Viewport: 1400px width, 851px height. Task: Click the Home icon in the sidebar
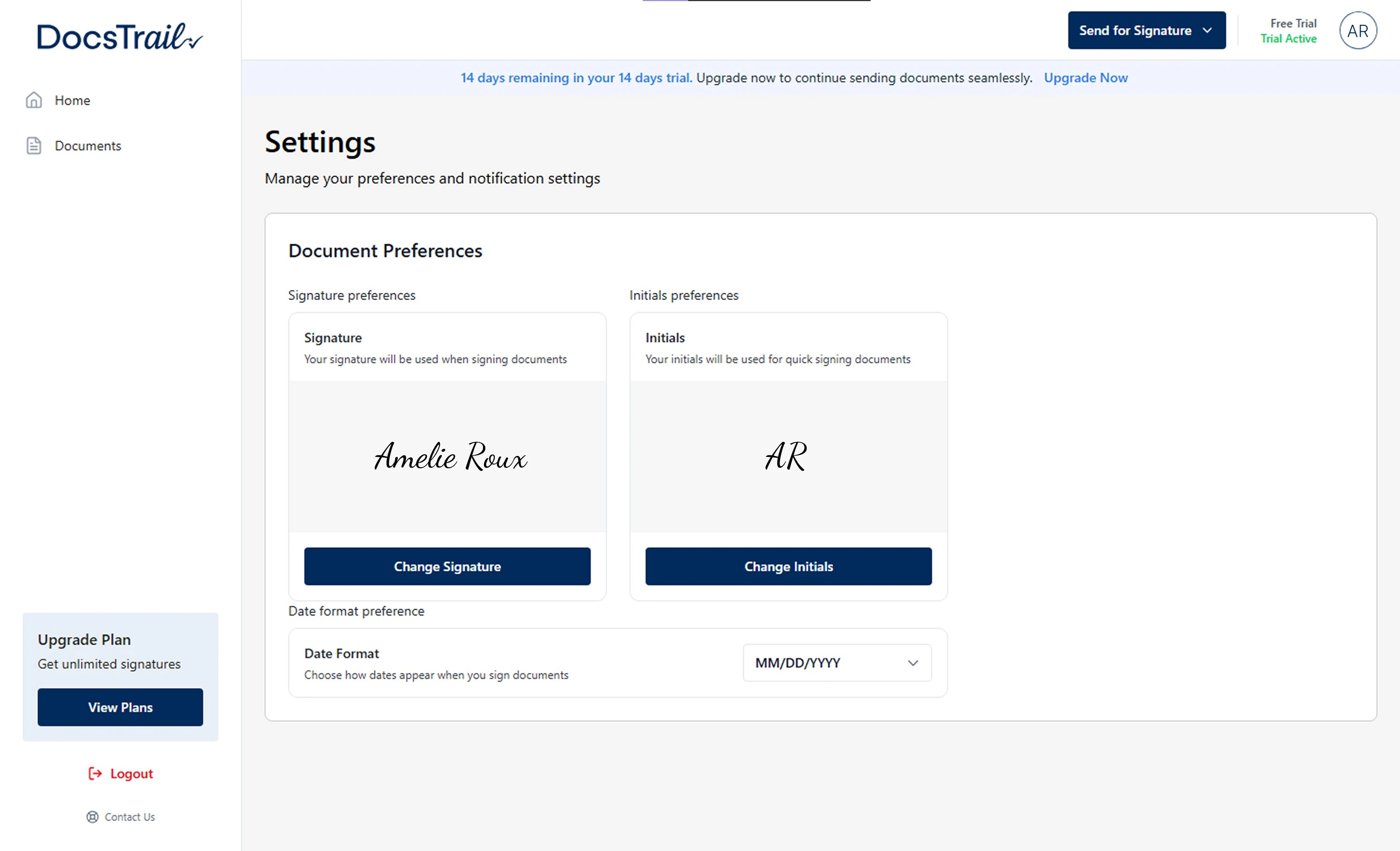pos(34,100)
